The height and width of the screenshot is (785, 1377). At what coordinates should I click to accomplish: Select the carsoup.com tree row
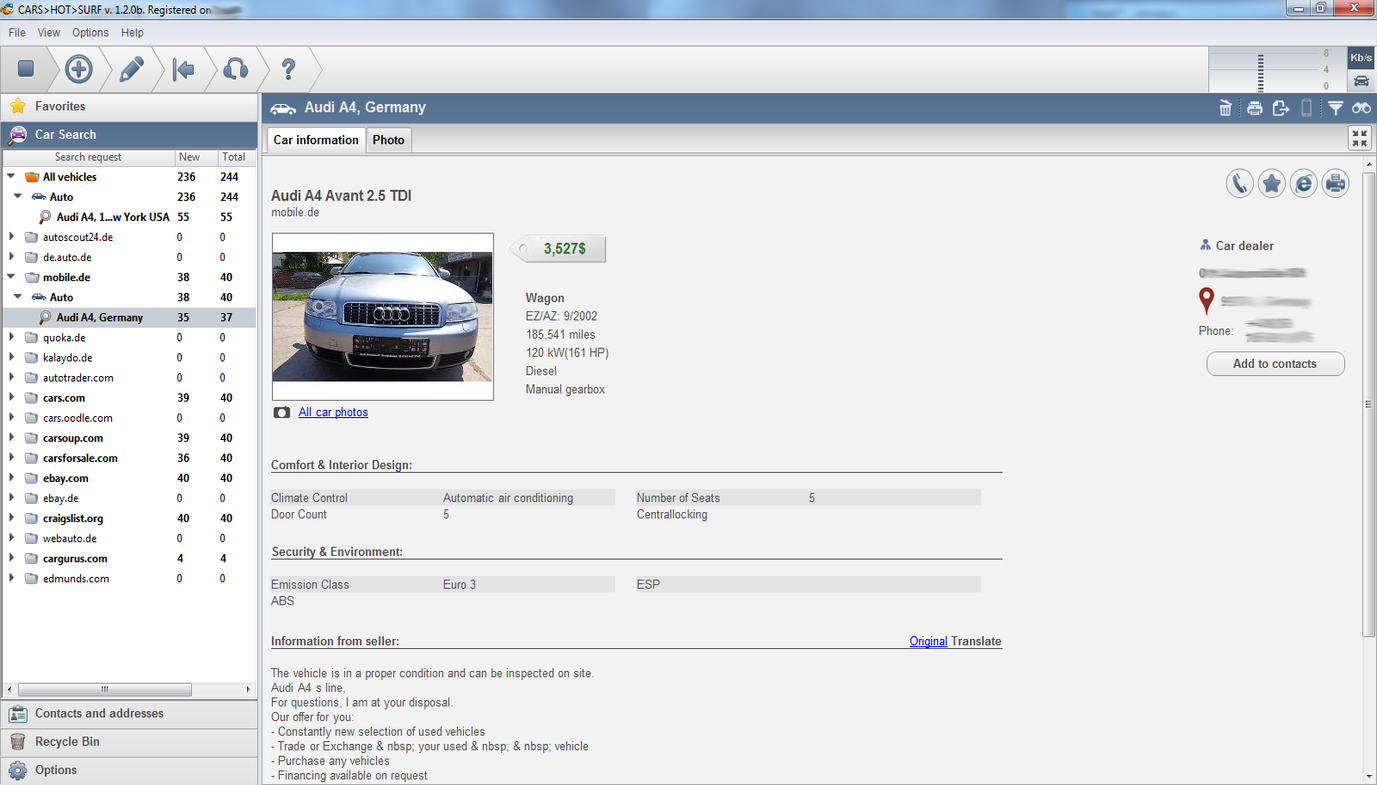130,438
